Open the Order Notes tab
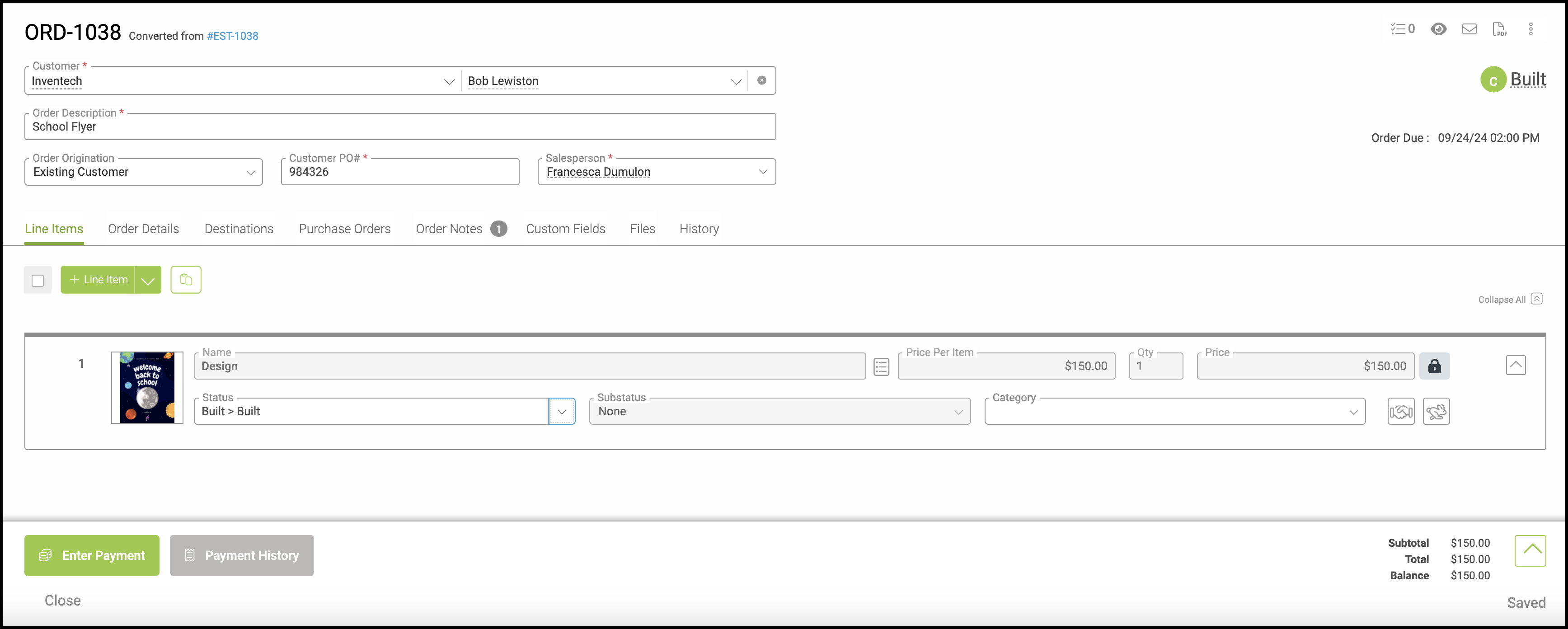This screenshot has width=1568, height=629. [x=449, y=229]
